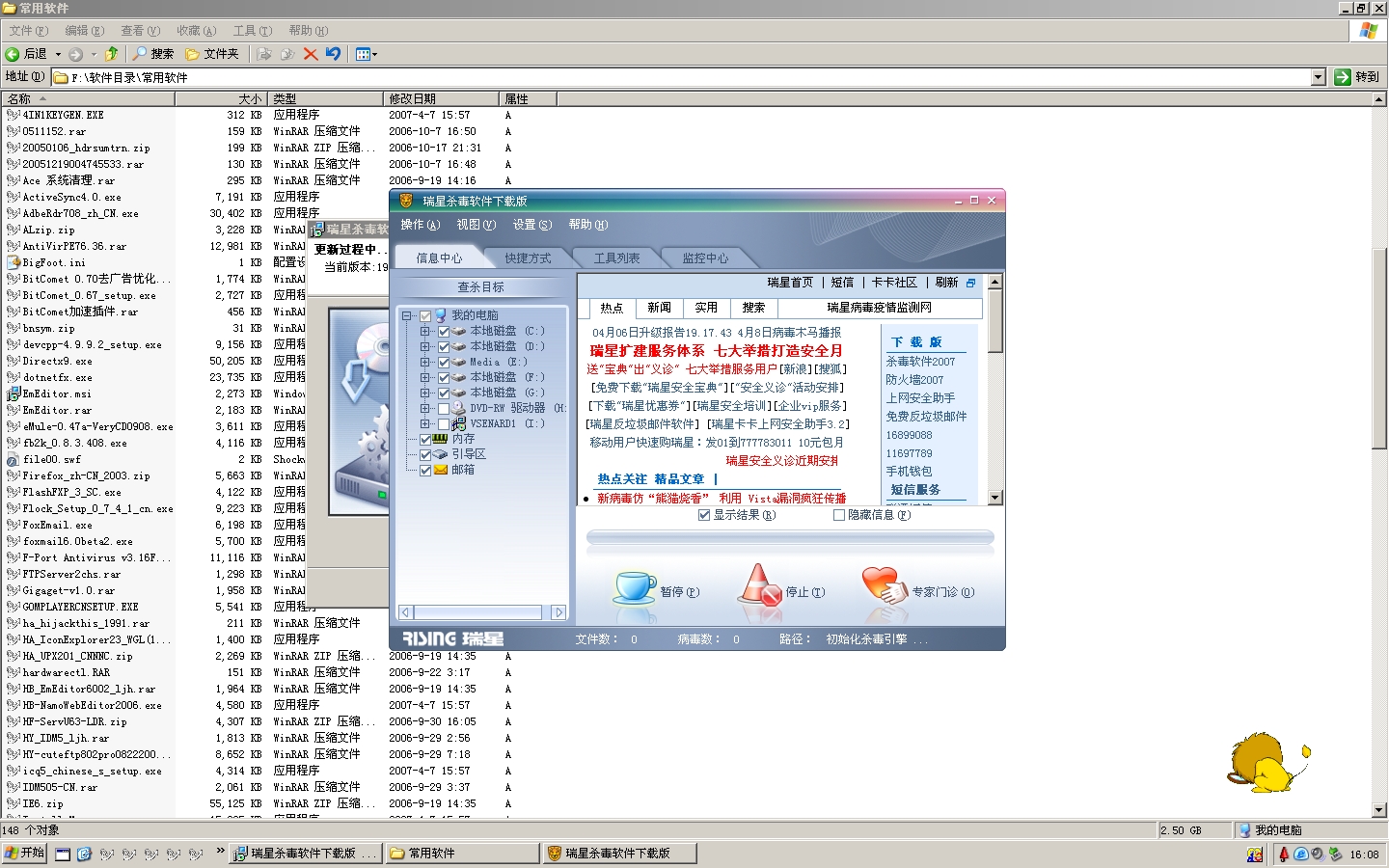Screen dimensions: 1389x868
Task: Click the blue Undo arrow toolbar icon
Action: coord(334,54)
